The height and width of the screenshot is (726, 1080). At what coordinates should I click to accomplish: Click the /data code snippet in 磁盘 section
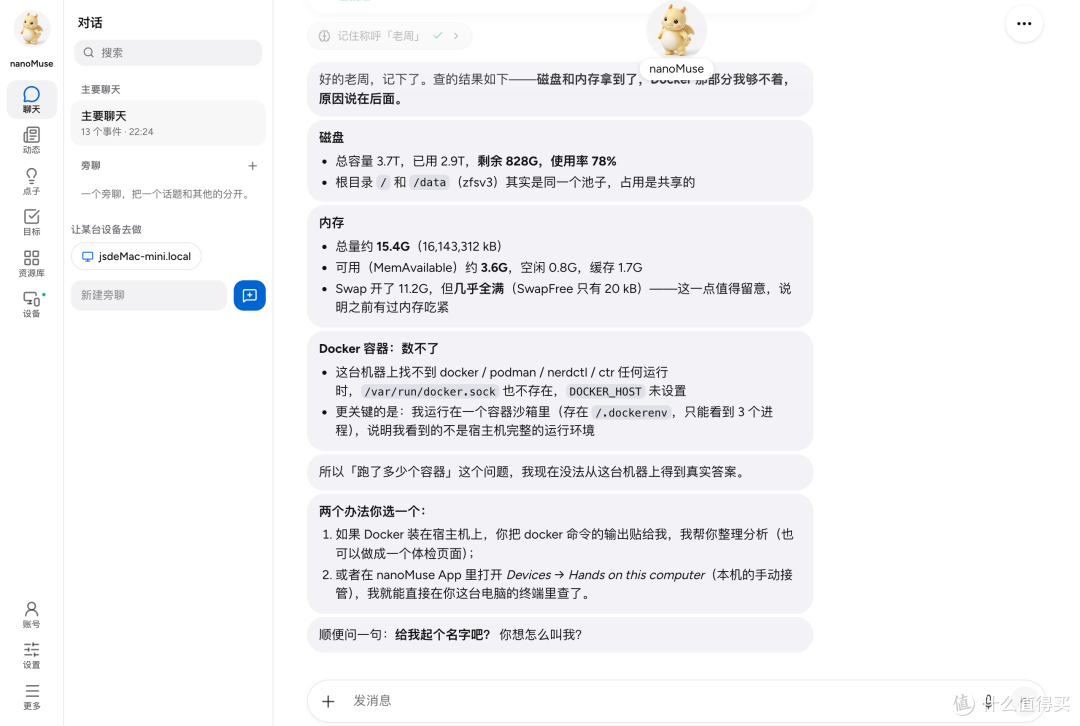pyautogui.click(x=429, y=183)
